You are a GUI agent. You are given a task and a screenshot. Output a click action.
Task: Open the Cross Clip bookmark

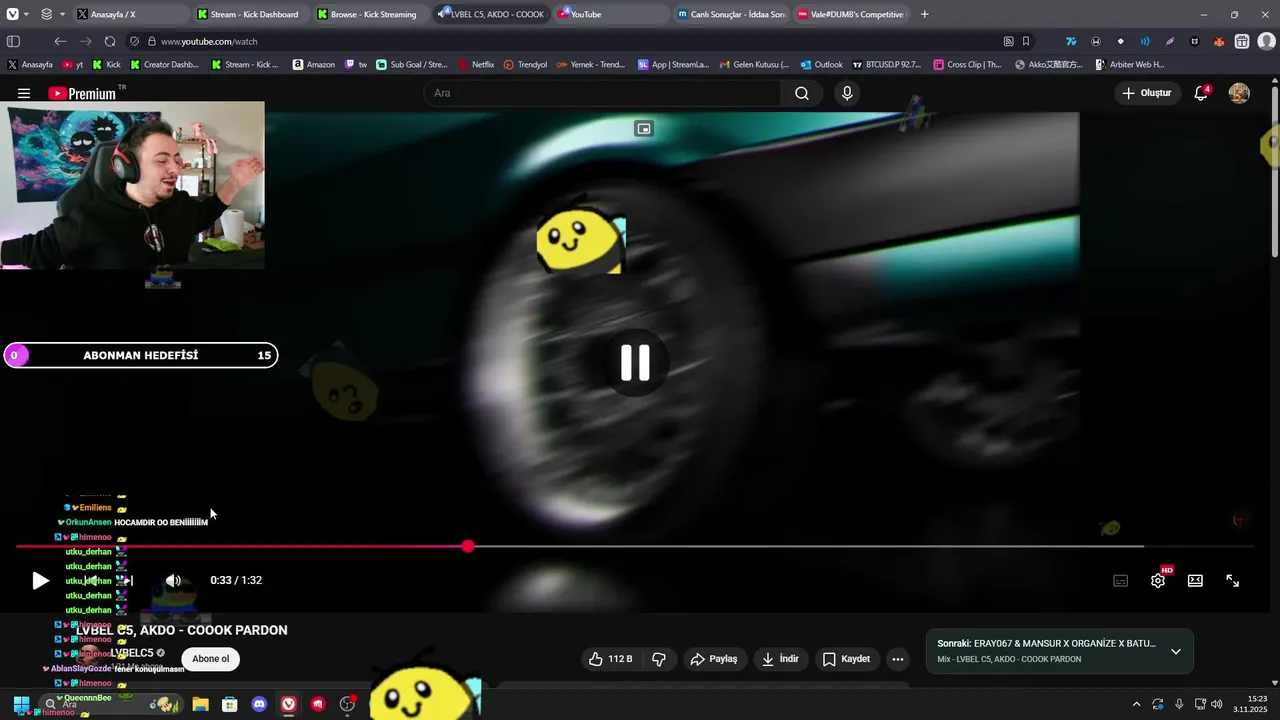click(967, 64)
